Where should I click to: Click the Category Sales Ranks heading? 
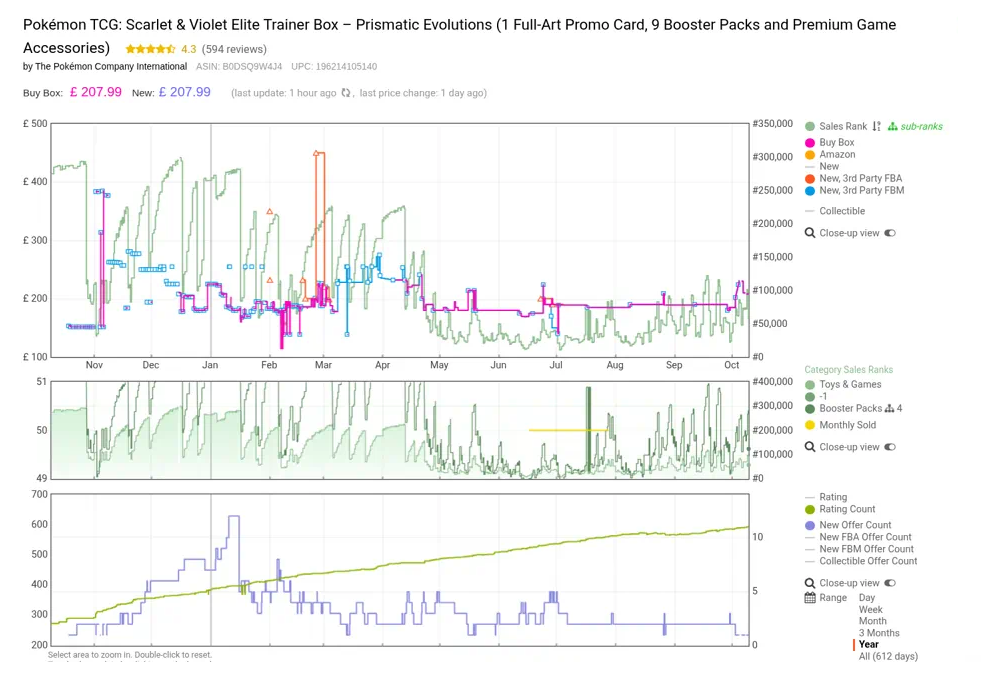click(x=848, y=370)
